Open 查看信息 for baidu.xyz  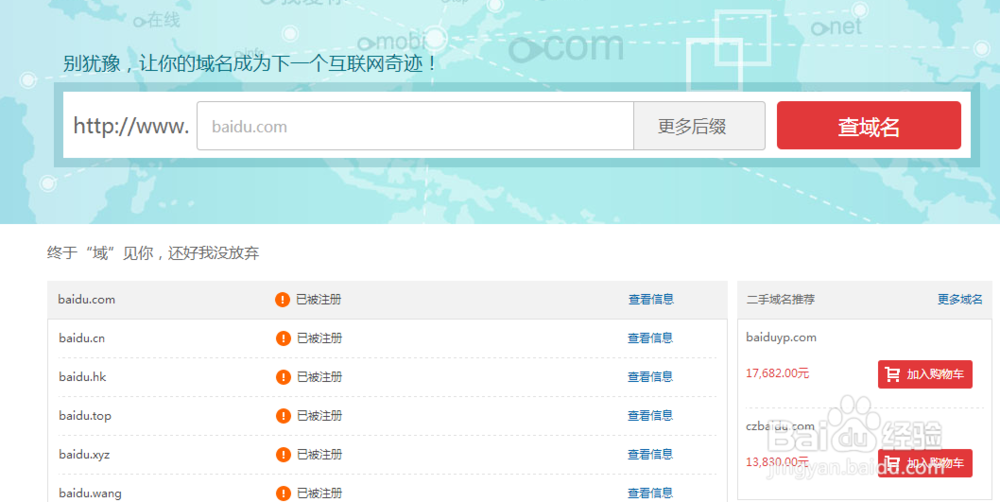click(650, 455)
